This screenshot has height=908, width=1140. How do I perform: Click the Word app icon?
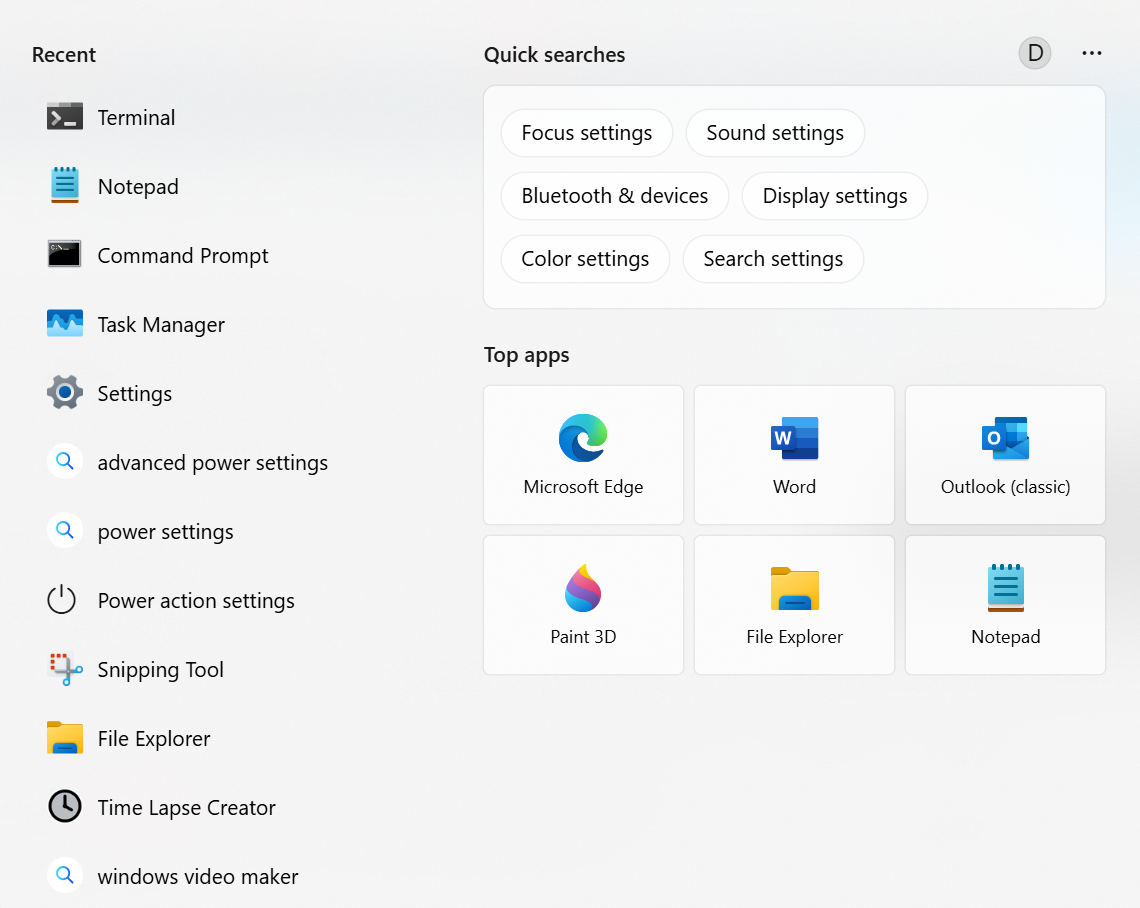pos(795,438)
